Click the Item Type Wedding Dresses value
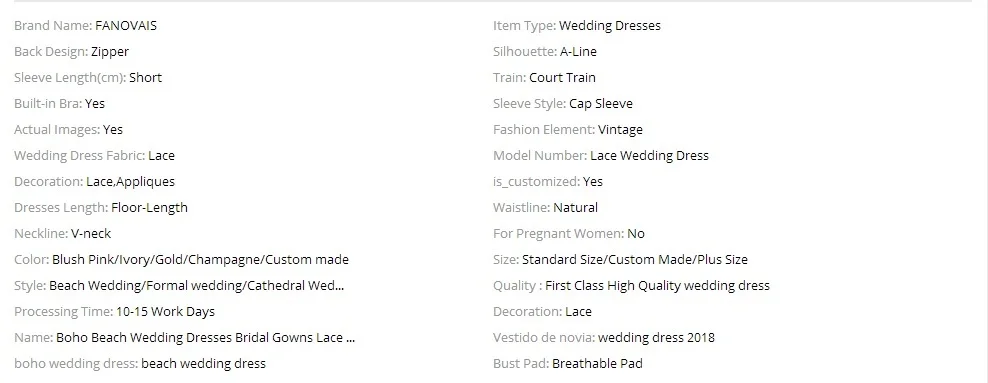This screenshot has height=383, width=988. click(610, 26)
